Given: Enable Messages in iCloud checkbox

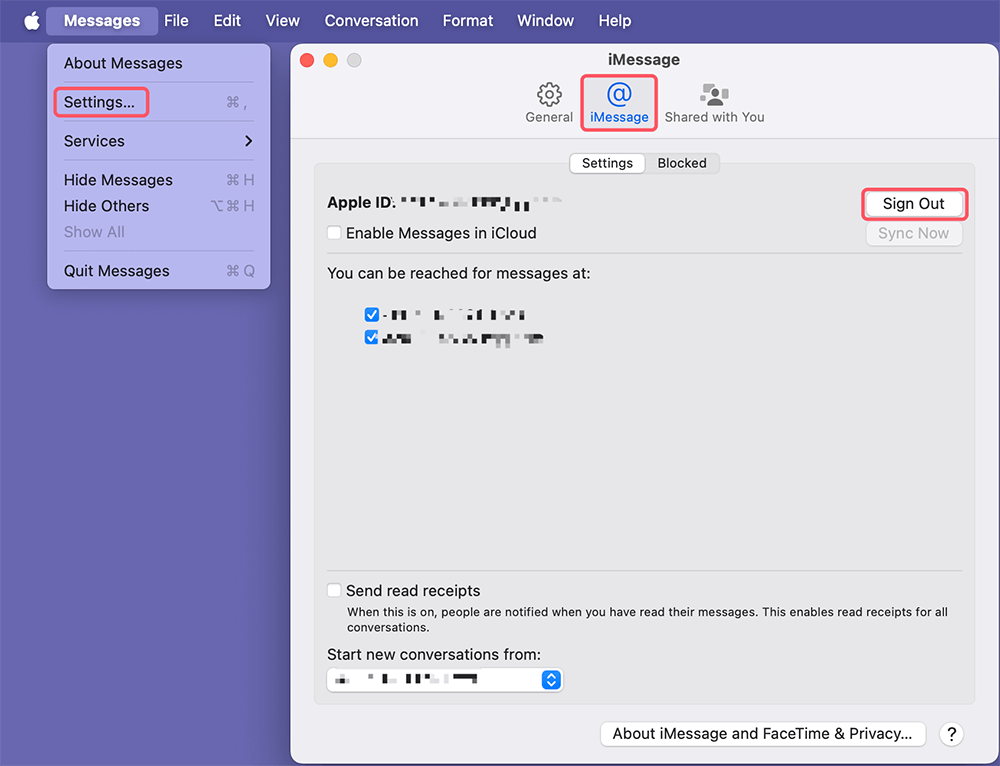Looking at the screenshot, I should pyautogui.click(x=335, y=233).
